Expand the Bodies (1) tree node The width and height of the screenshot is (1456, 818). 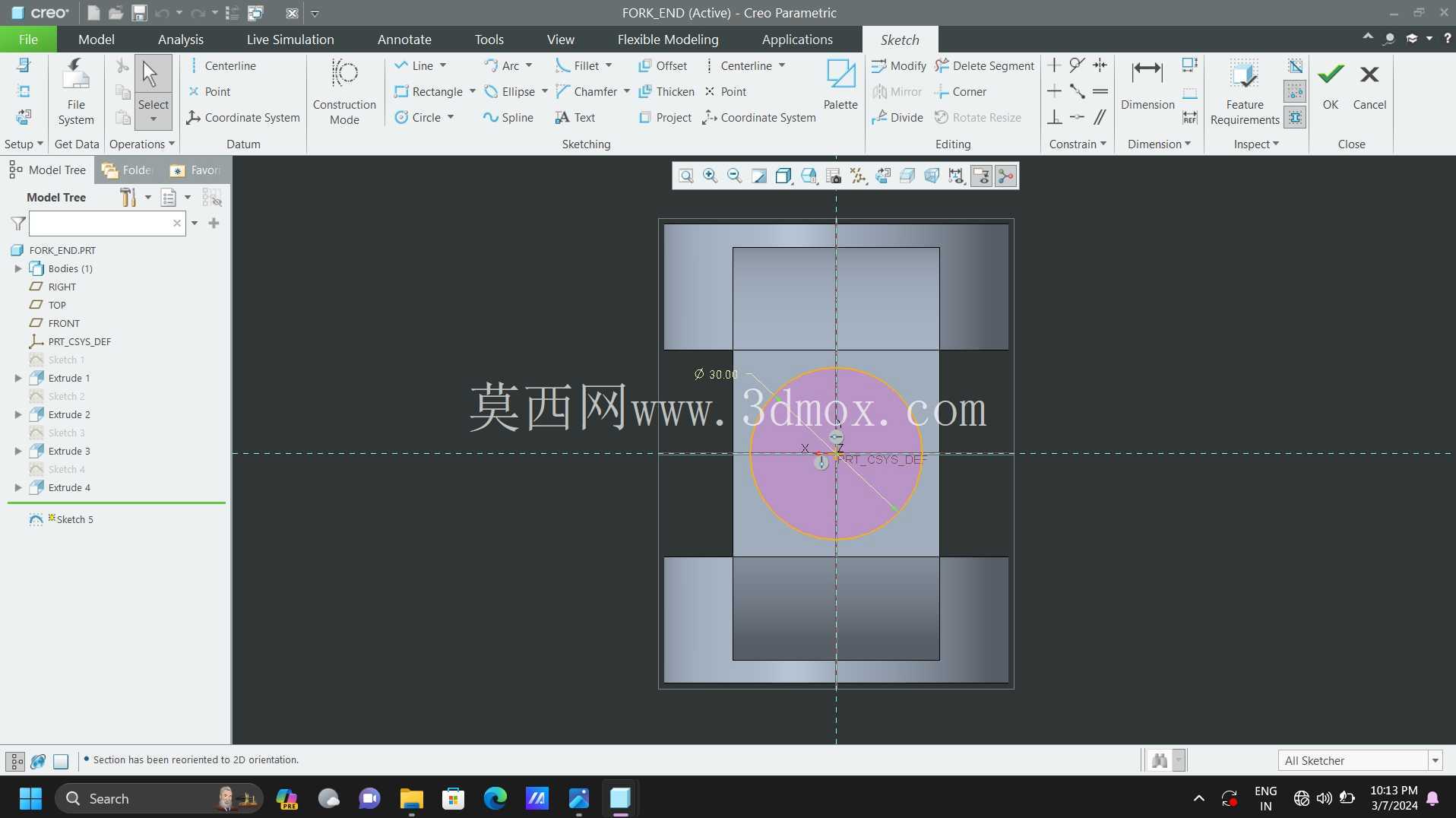point(18,268)
